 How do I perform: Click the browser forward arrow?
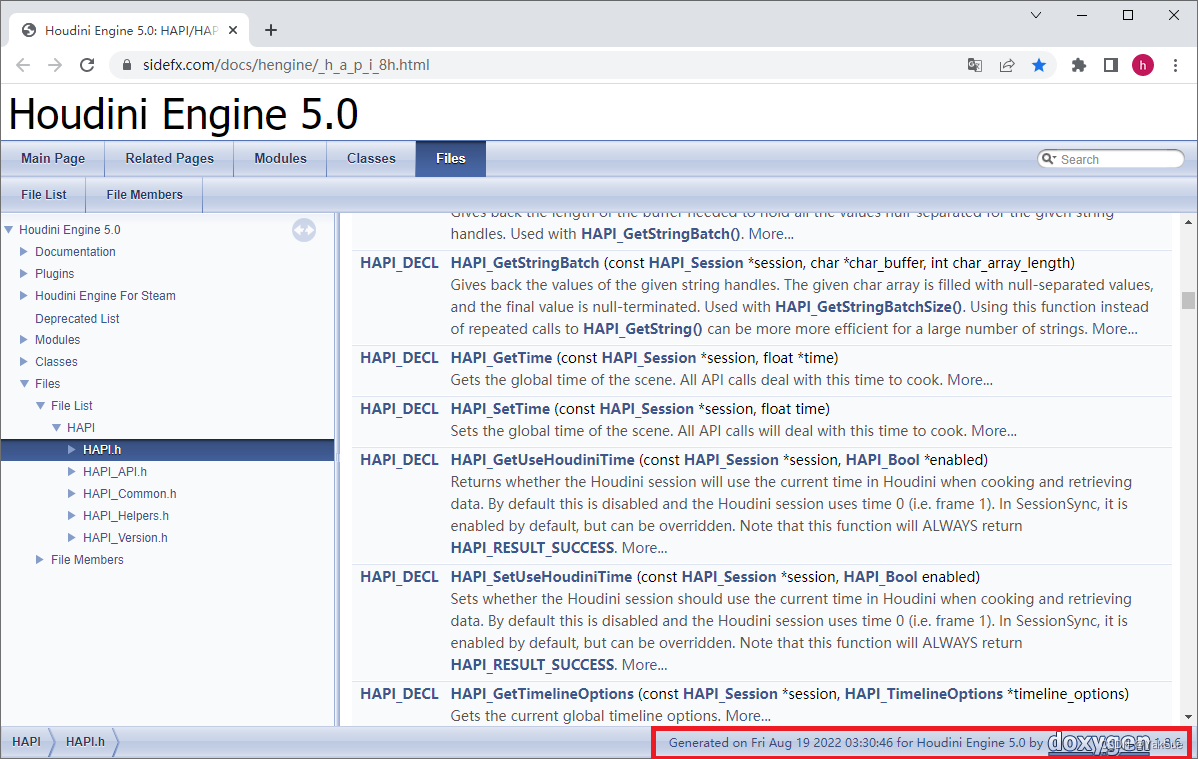tap(55, 65)
